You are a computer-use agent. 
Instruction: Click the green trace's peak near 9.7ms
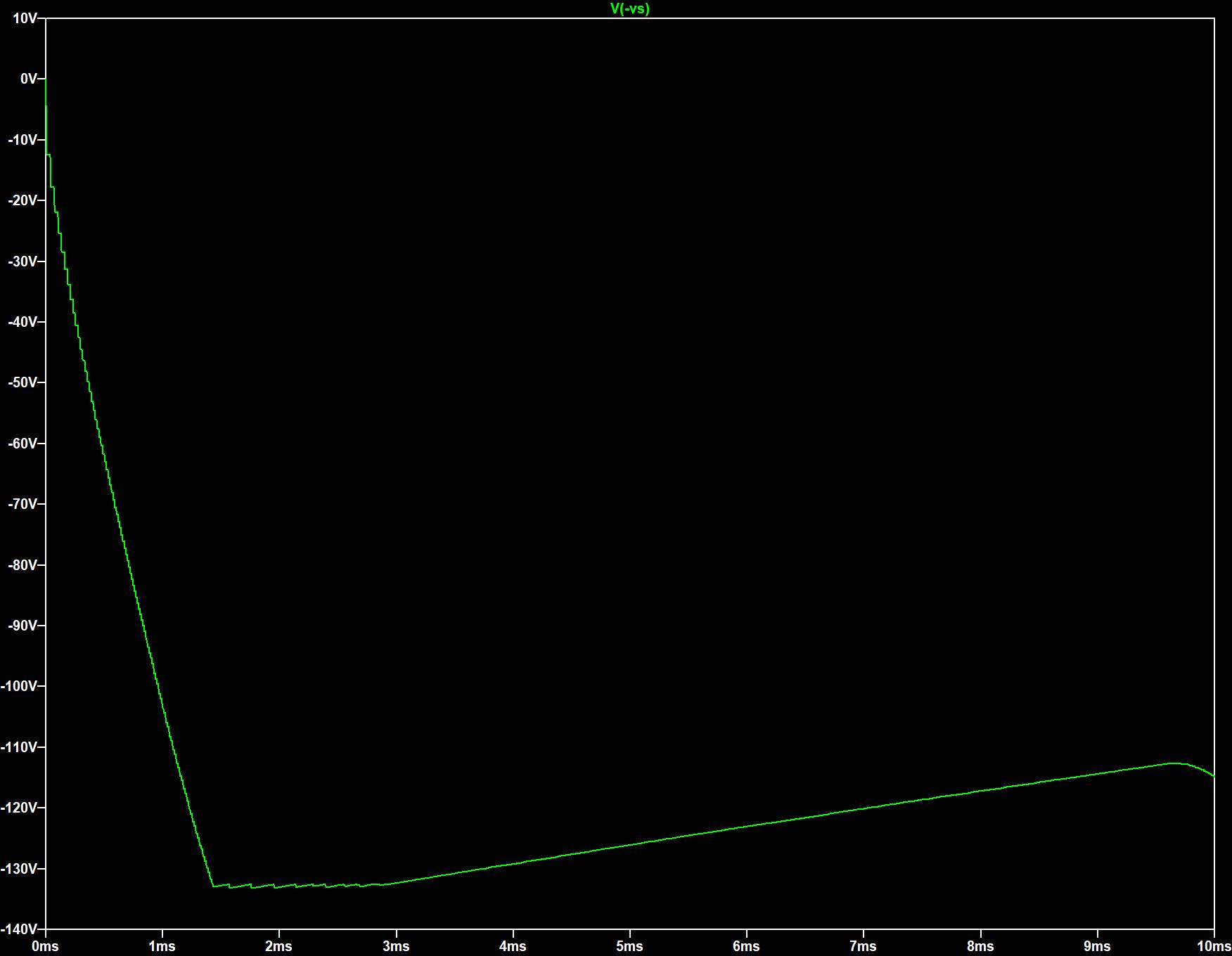point(1174,763)
